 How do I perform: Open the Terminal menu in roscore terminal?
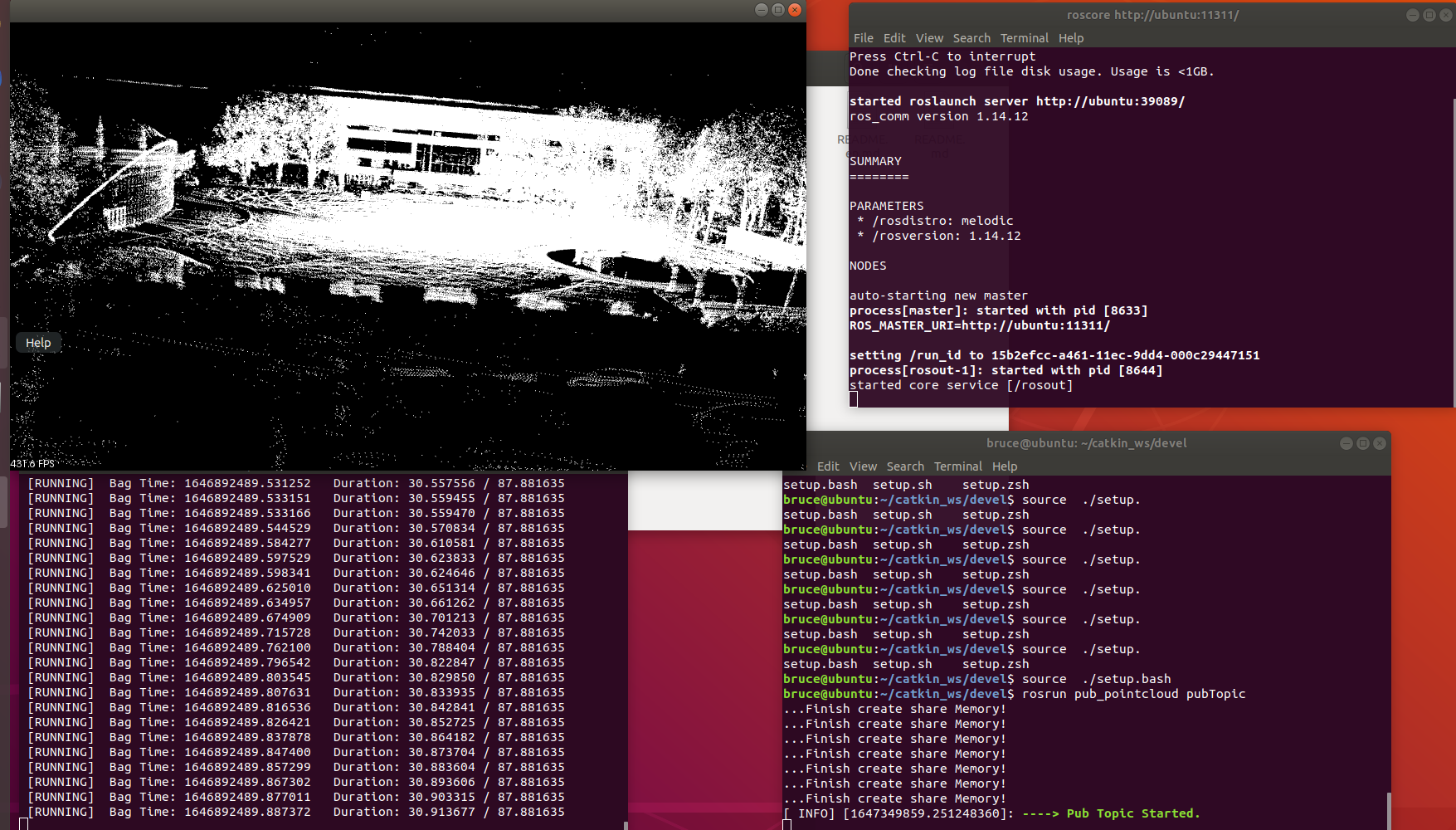pyautogui.click(x=1024, y=38)
